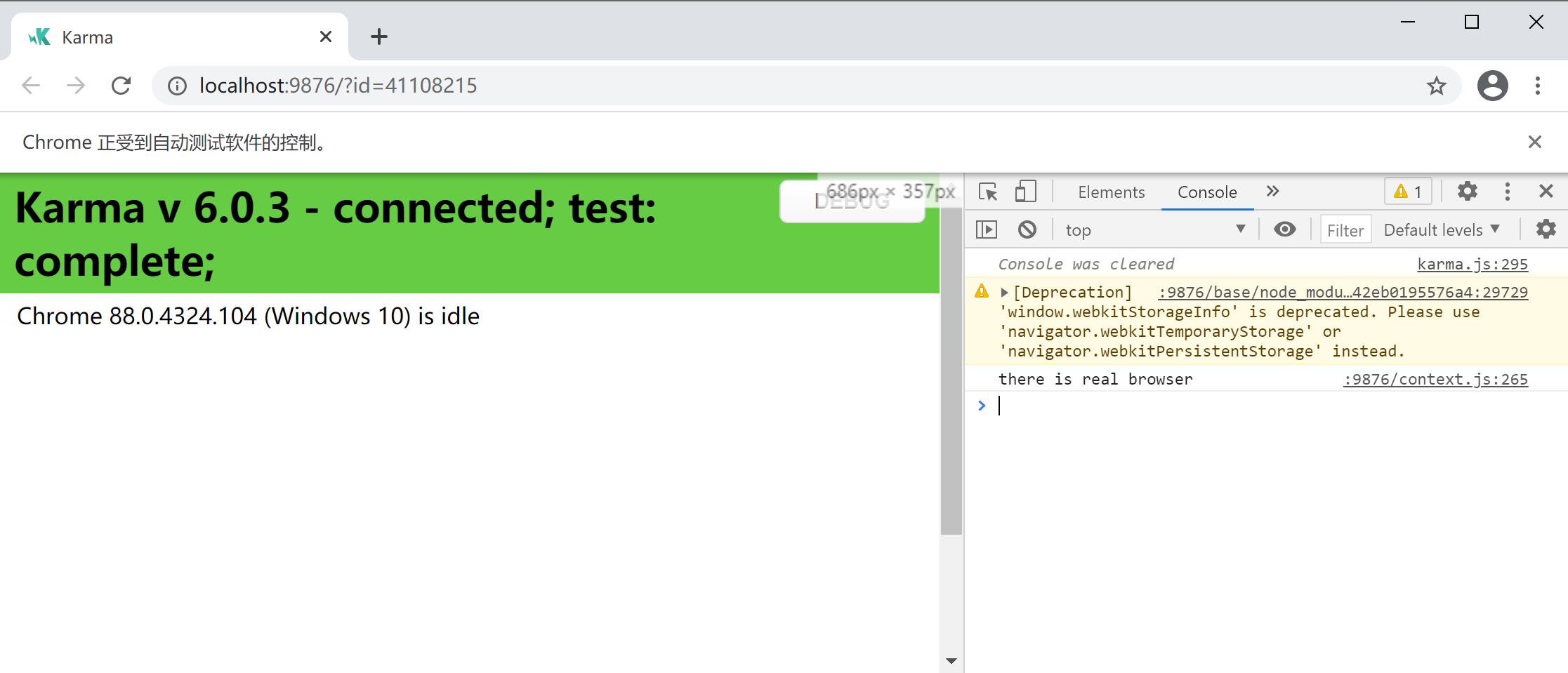Image resolution: width=1568 pixels, height=673 pixels.
Task: Go forward with the browser forward arrow
Action: click(76, 86)
